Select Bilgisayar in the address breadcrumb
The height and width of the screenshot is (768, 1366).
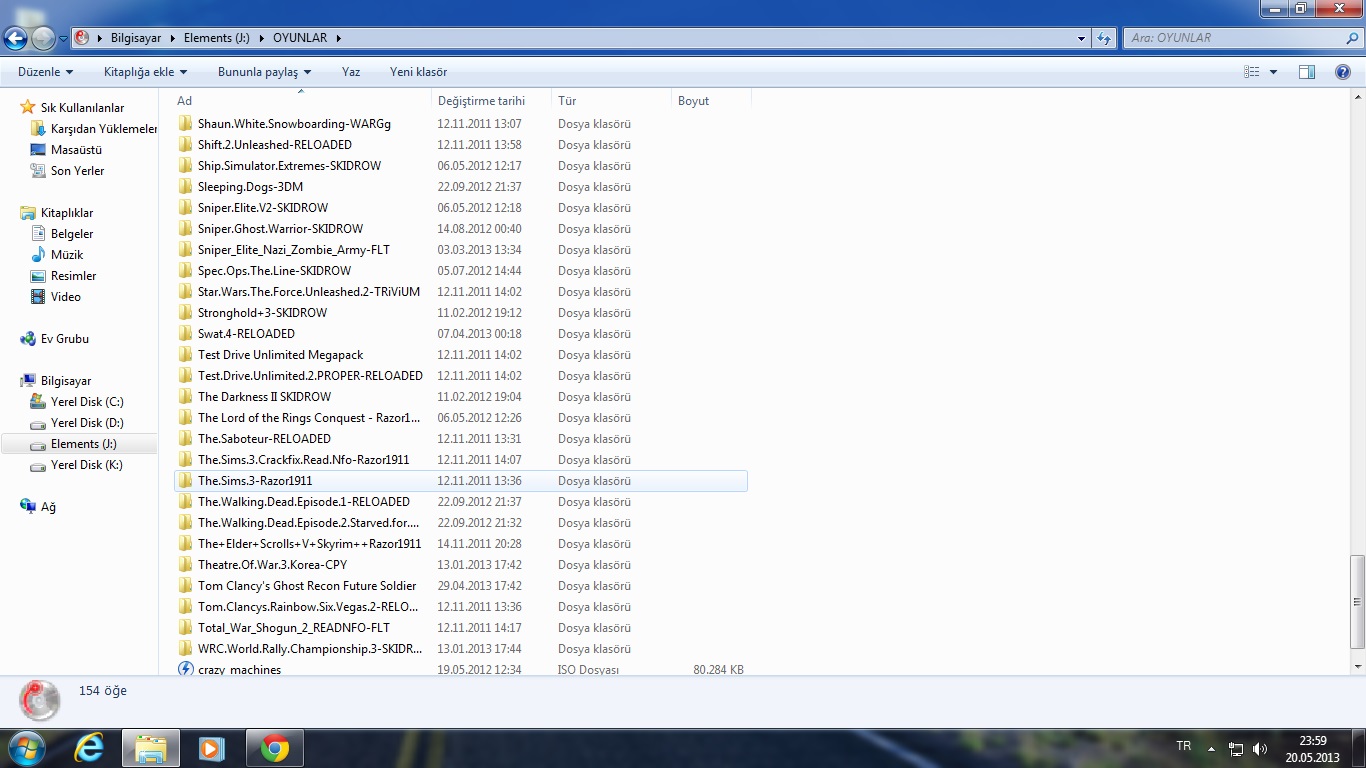click(135, 38)
